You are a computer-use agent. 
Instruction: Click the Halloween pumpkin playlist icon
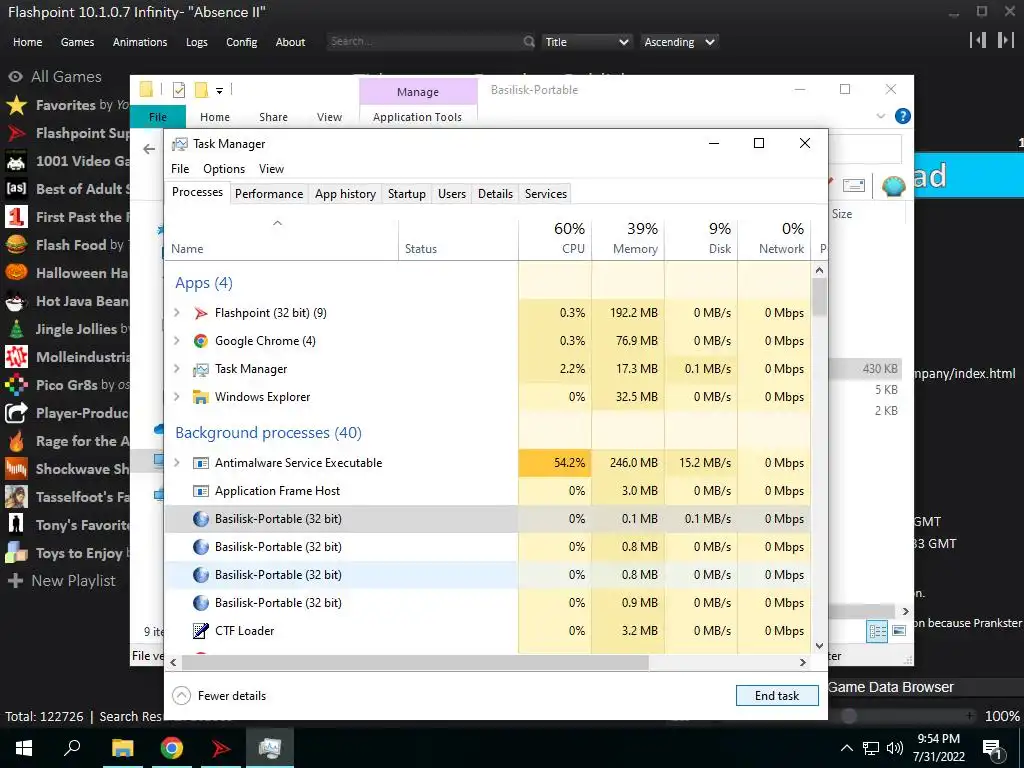tap(16, 273)
